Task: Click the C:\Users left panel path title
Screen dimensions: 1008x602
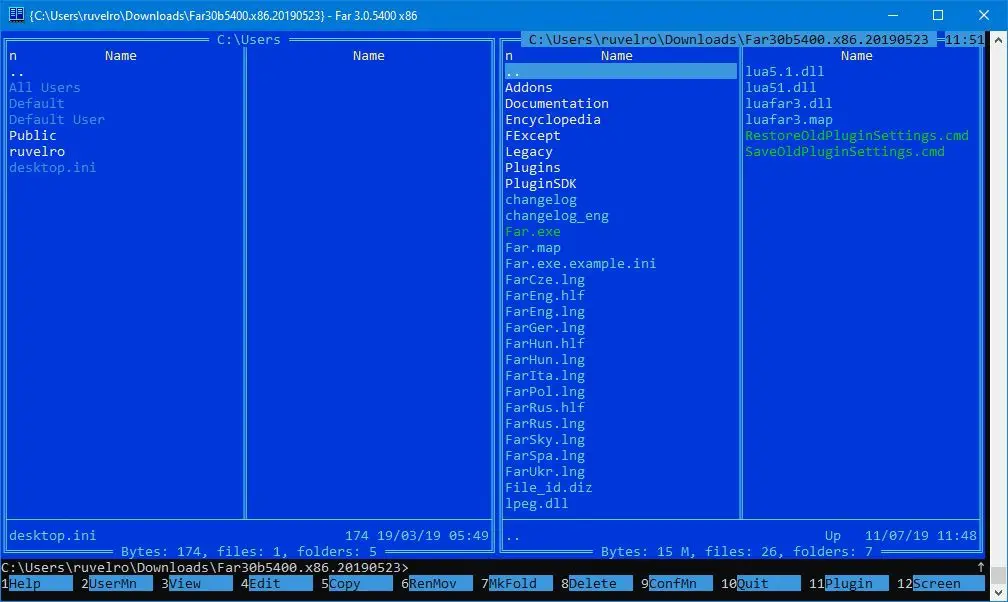Action: (x=249, y=39)
